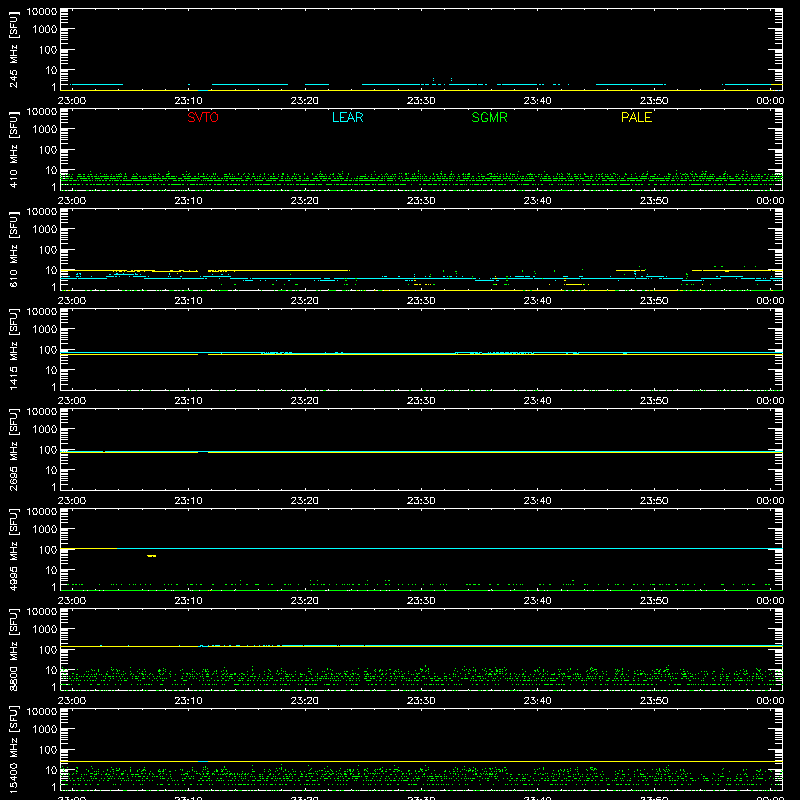Select the 2695 MHz [SFU] axis title
The image size is (800, 800).
pyautogui.click(x=13, y=450)
